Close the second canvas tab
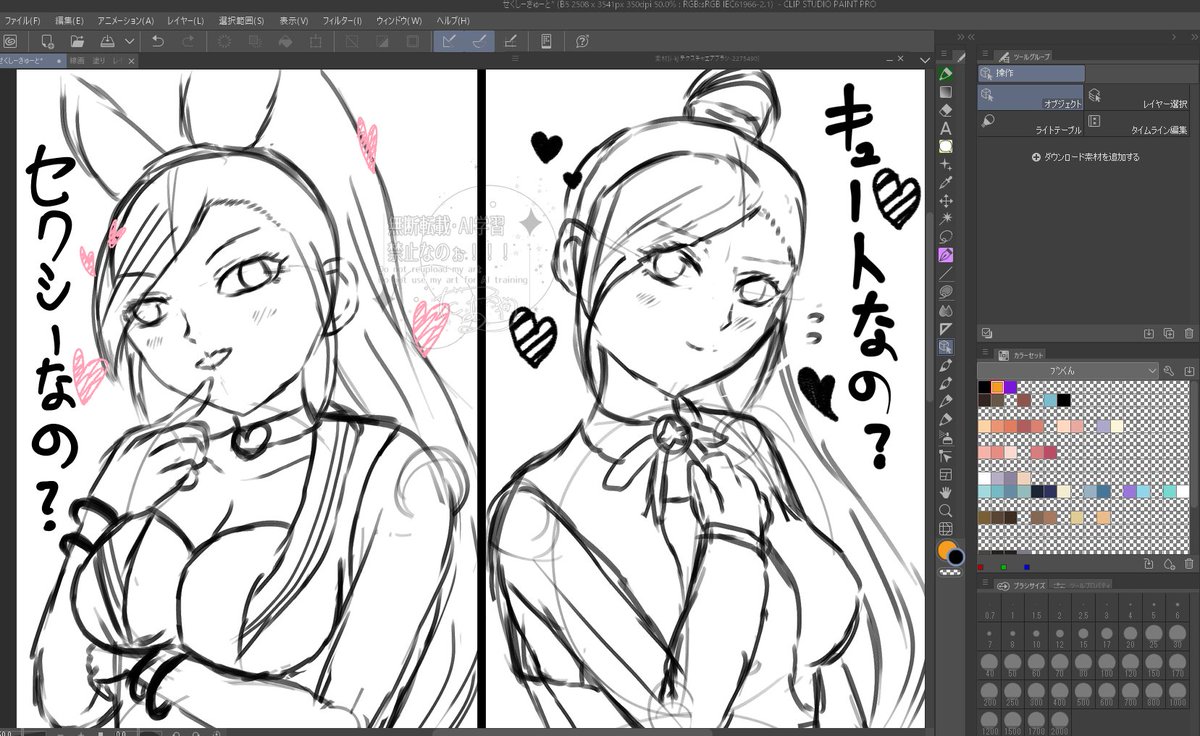This screenshot has height=736, width=1200. point(131,61)
